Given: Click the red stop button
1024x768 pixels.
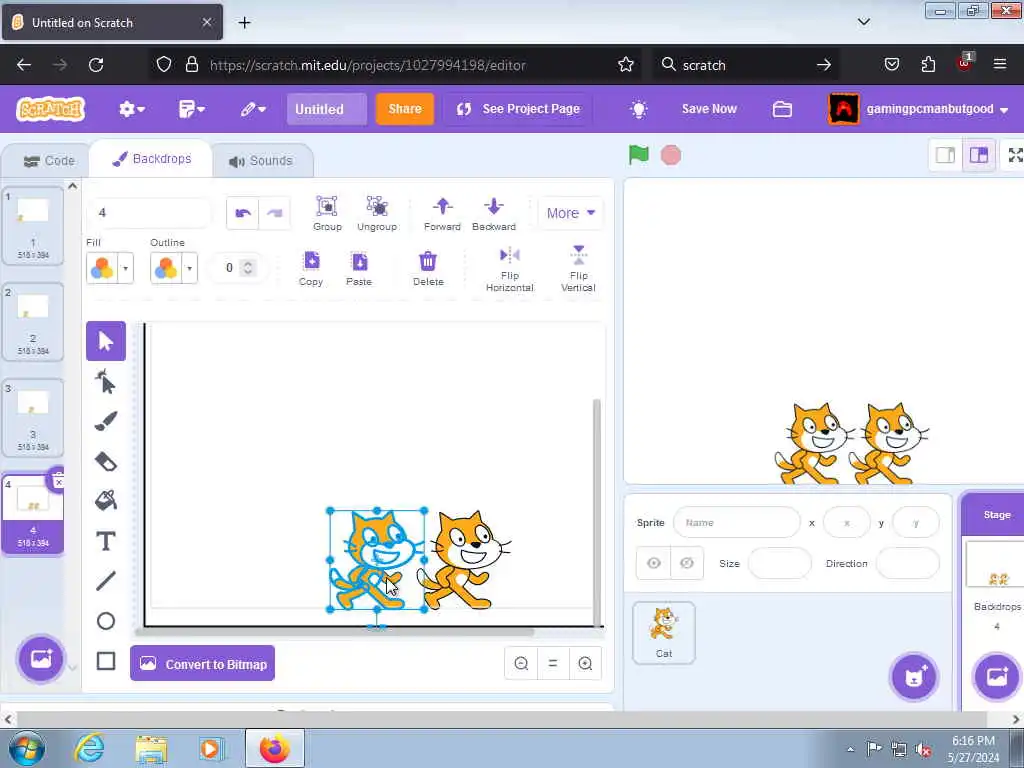Looking at the screenshot, I should point(671,155).
